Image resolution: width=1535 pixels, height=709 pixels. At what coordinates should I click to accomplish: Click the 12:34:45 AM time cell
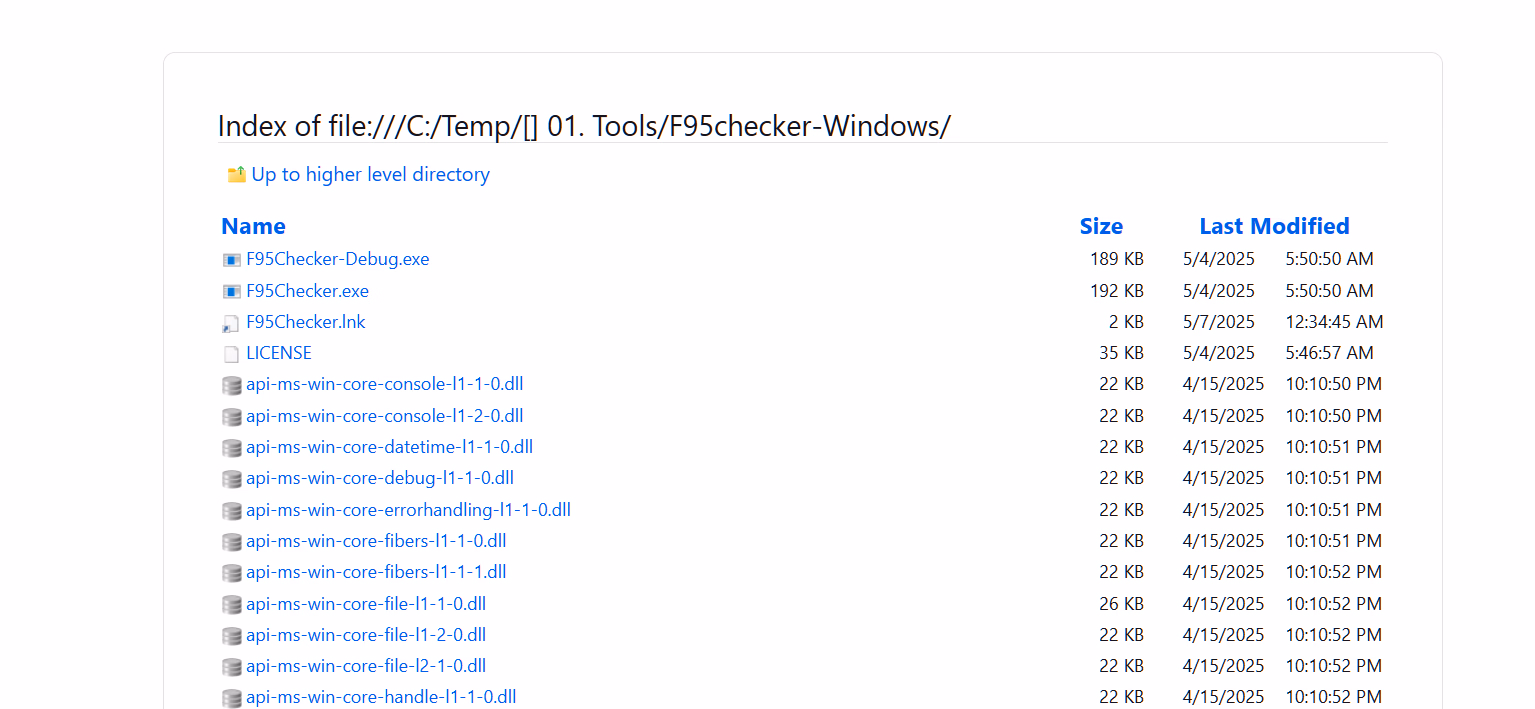pyautogui.click(x=1335, y=322)
